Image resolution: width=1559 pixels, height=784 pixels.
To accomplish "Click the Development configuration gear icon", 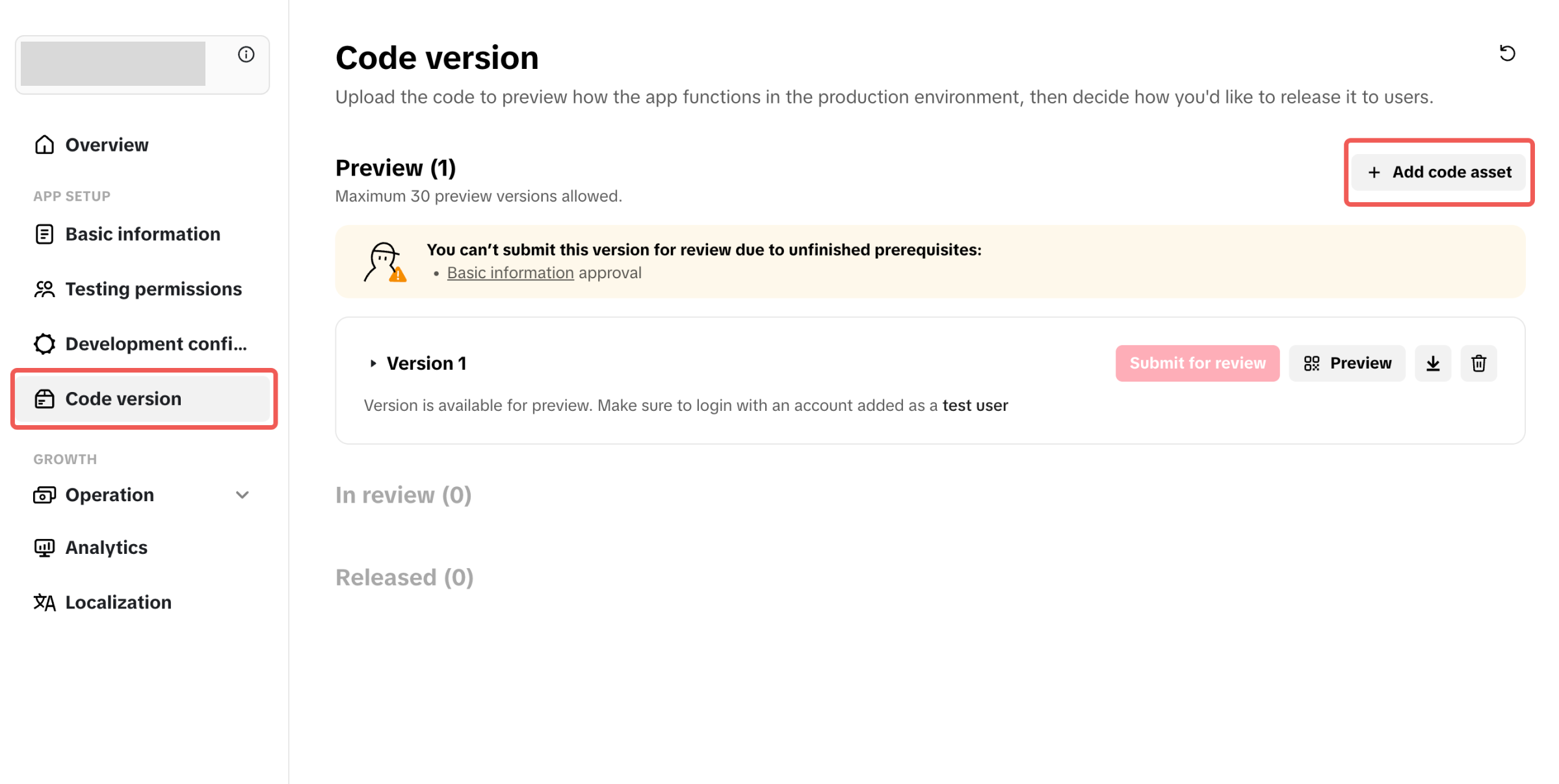I will (44, 344).
